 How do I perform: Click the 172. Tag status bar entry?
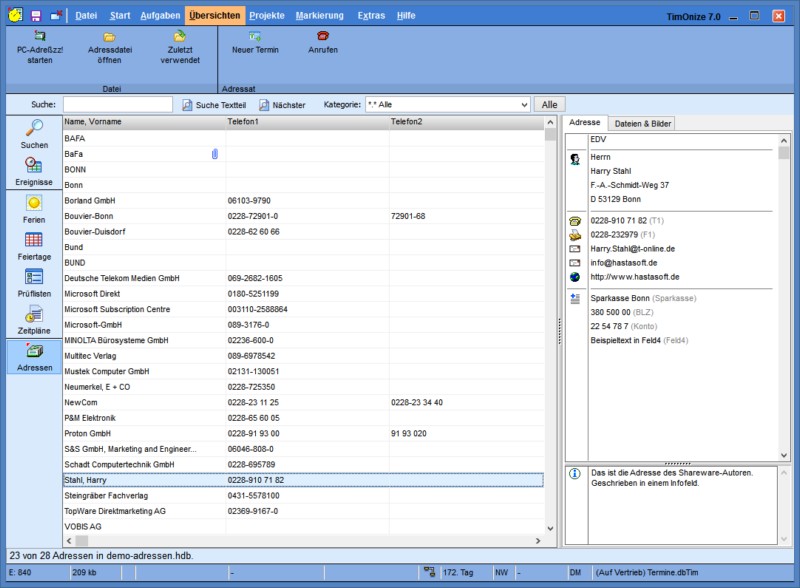tap(458, 572)
